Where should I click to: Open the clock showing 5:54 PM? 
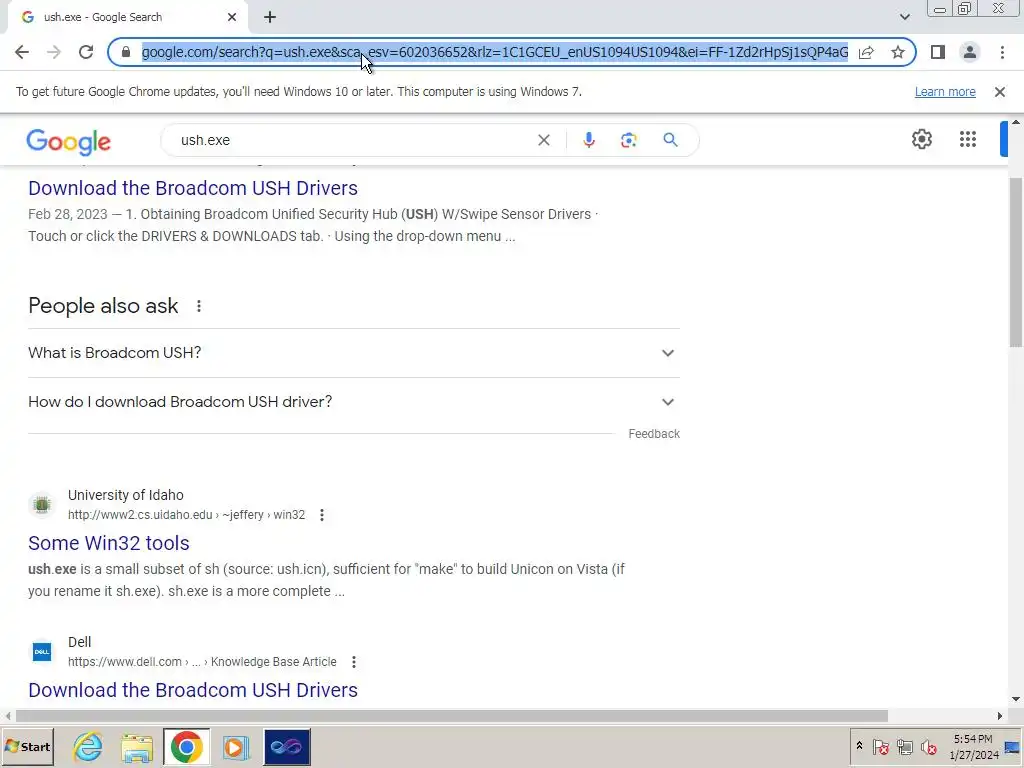tap(974, 746)
